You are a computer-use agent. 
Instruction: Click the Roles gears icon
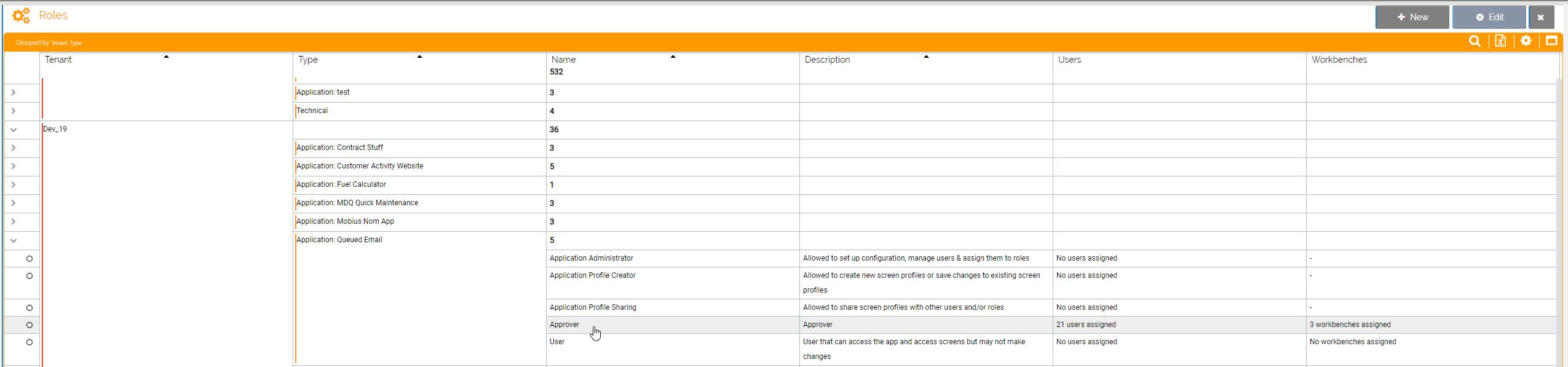(x=21, y=16)
